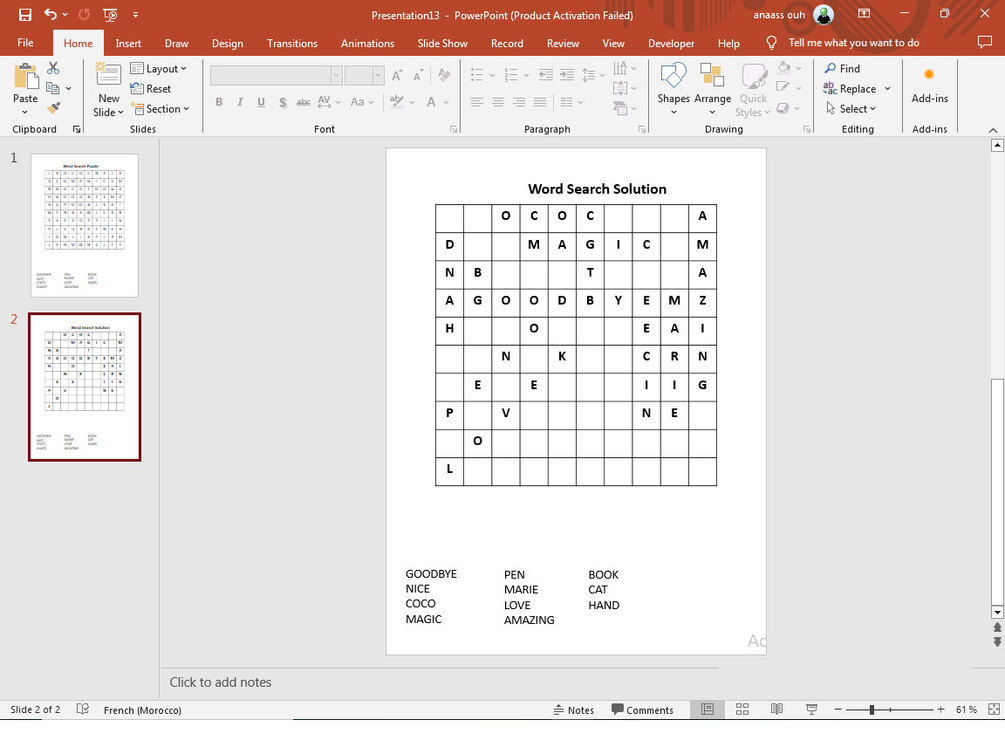Click Notes button in status bar
Viewport: 1005px width, 754px height.
pos(574,709)
